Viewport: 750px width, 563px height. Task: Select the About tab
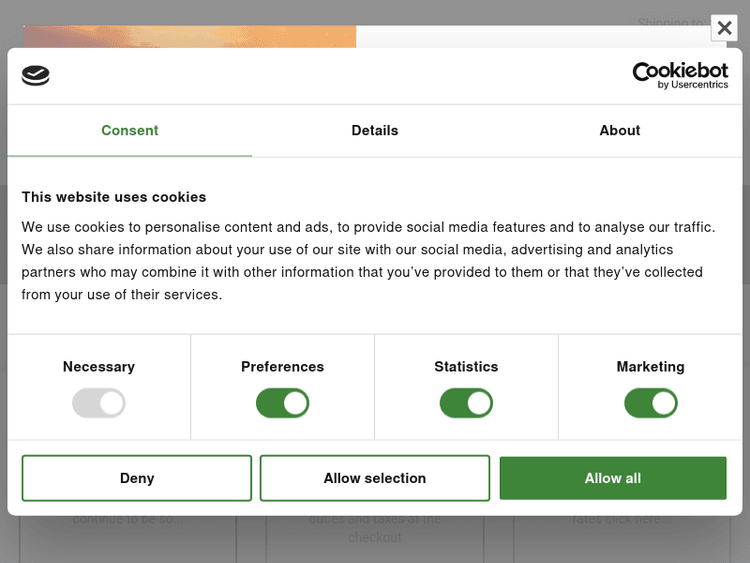pyautogui.click(x=620, y=131)
